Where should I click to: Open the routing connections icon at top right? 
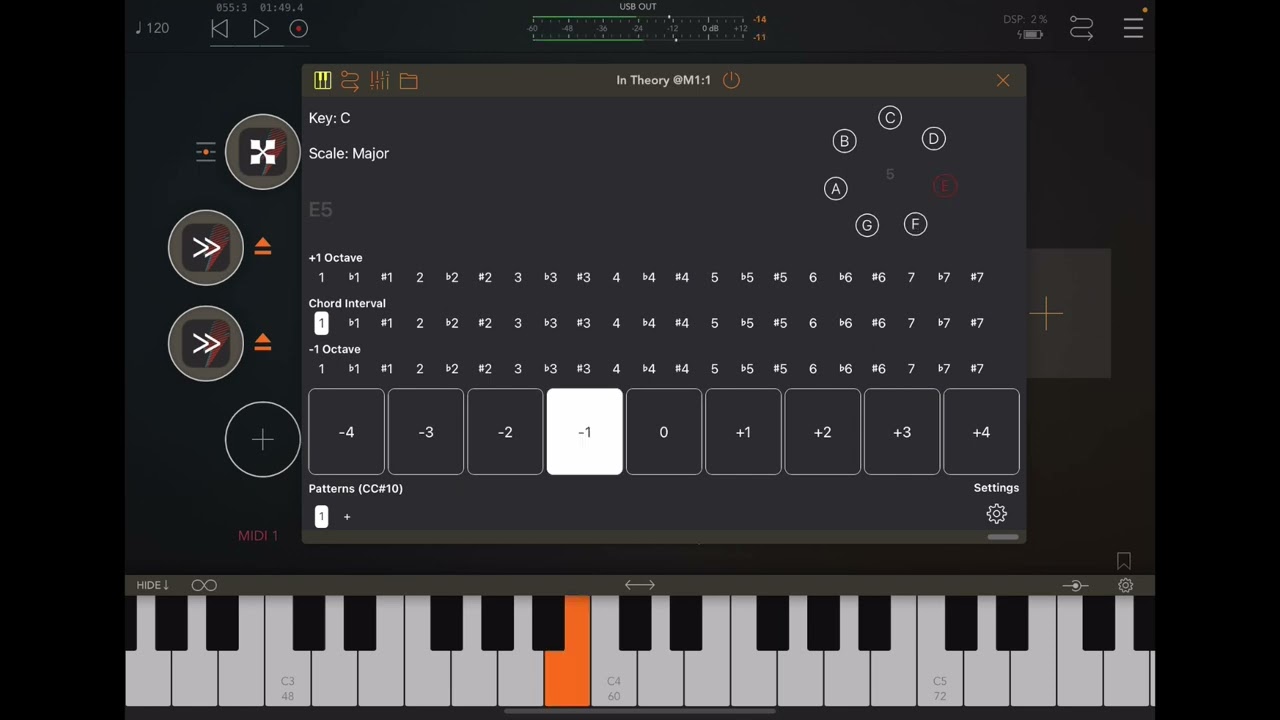pyautogui.click(x=1081, y=28)
